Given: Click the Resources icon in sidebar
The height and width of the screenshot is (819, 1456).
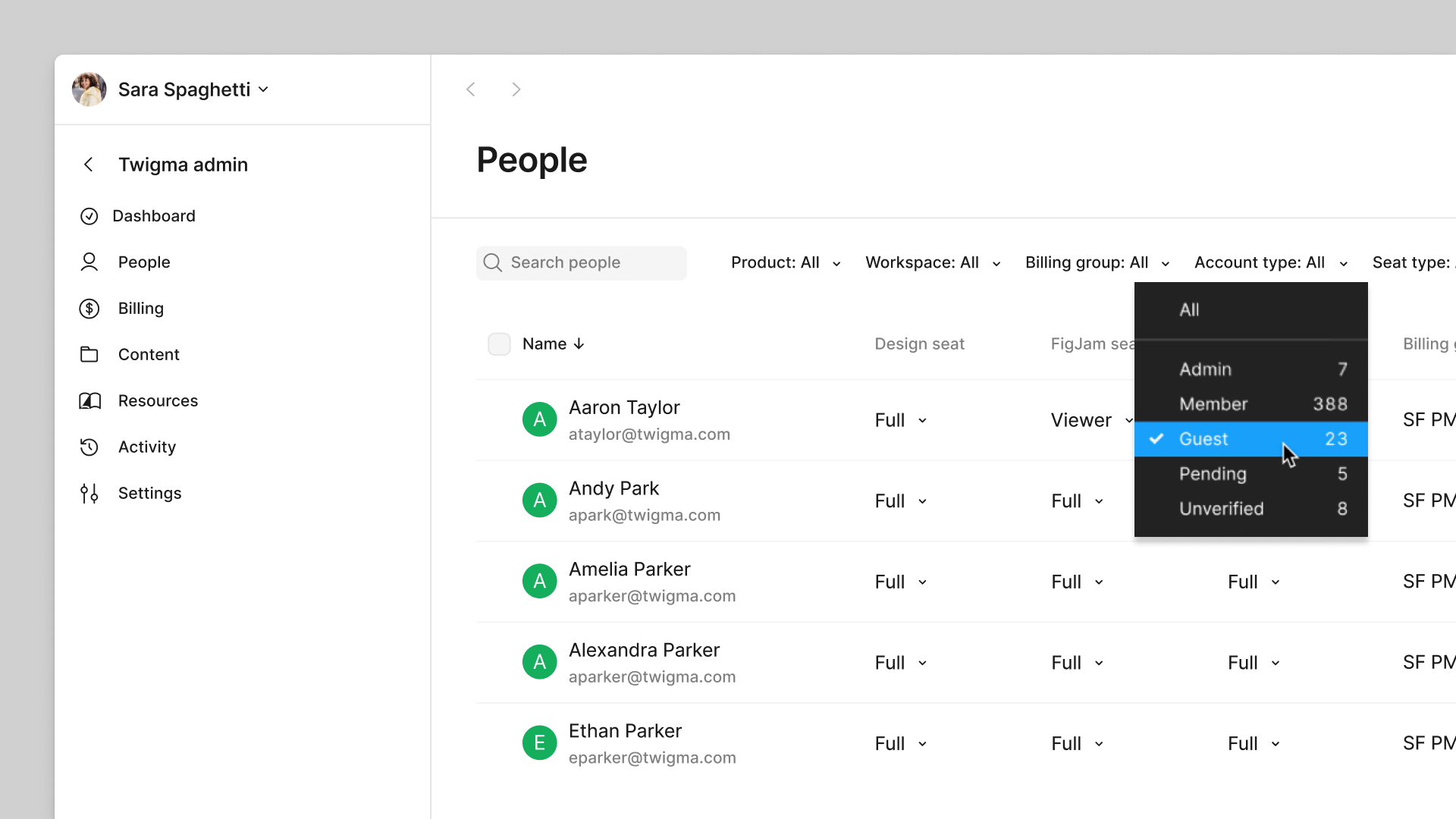Looking at the screenshot, I should click(x=89, y=400).
